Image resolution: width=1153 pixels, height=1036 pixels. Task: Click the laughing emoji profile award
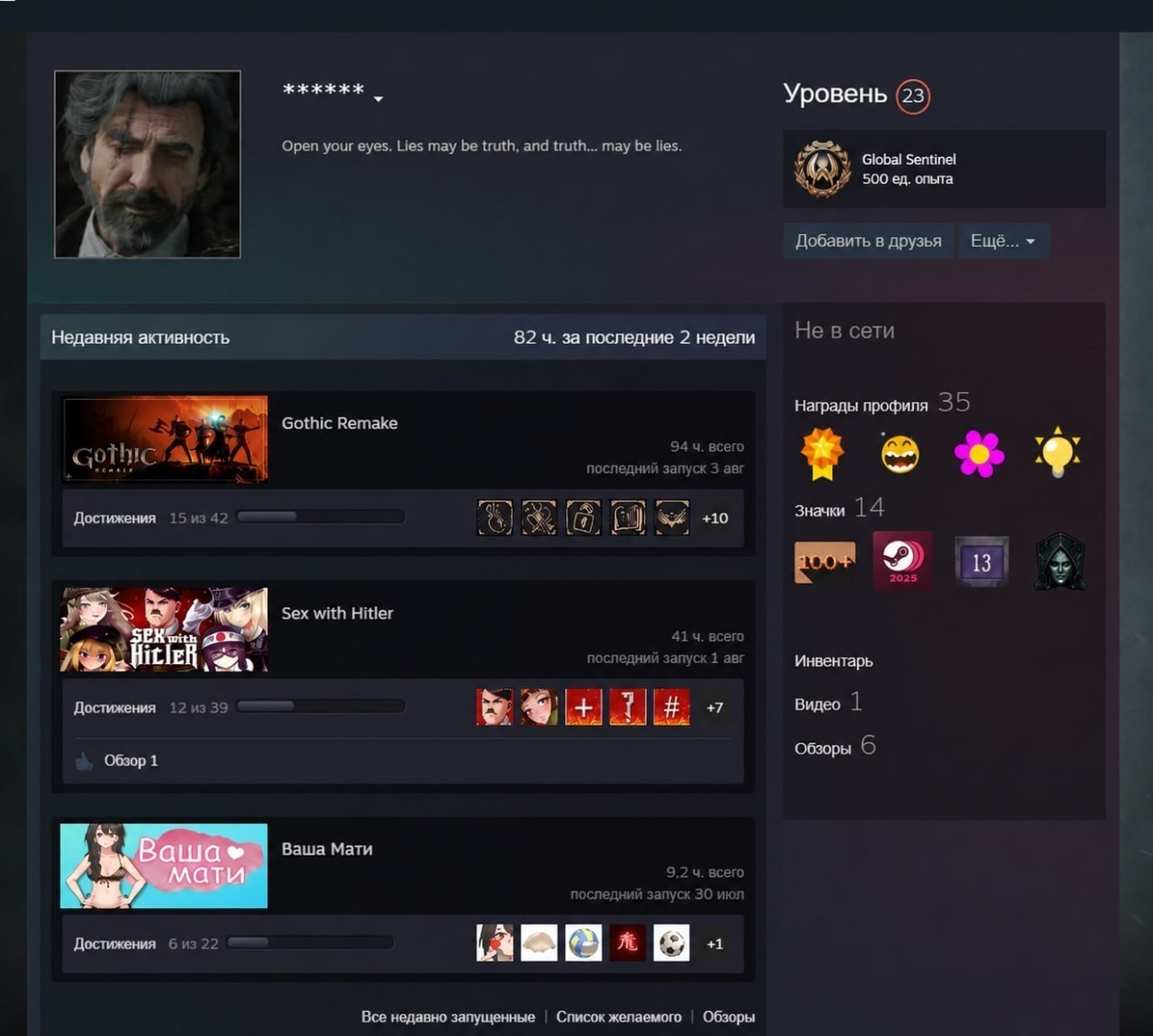coord(900,452)
